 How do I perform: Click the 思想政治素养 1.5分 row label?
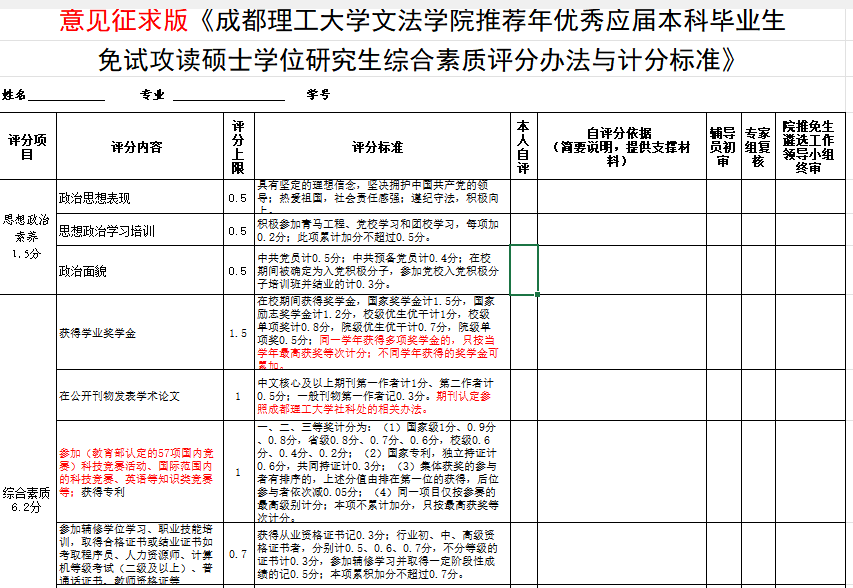coord(23,237)
